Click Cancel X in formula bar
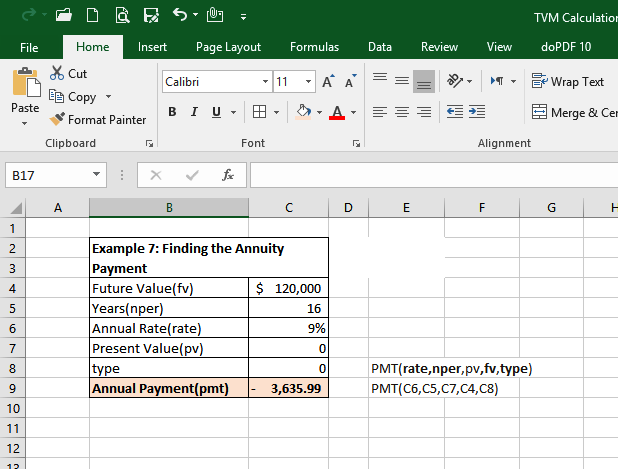 coord(156,175)
